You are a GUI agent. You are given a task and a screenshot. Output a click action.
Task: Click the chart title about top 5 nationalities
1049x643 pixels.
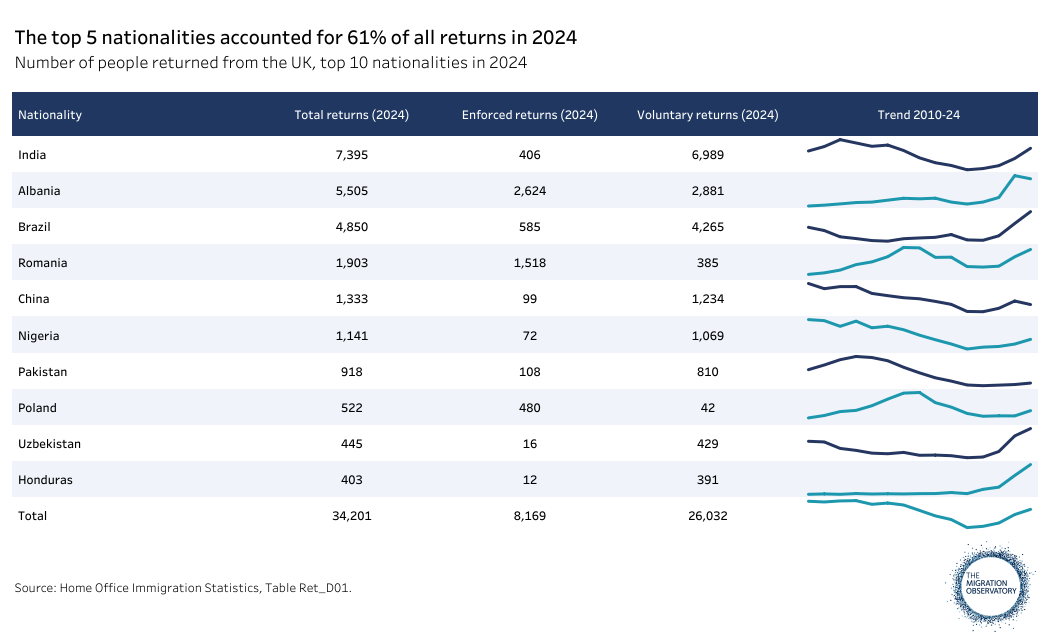tap(295, 38)
